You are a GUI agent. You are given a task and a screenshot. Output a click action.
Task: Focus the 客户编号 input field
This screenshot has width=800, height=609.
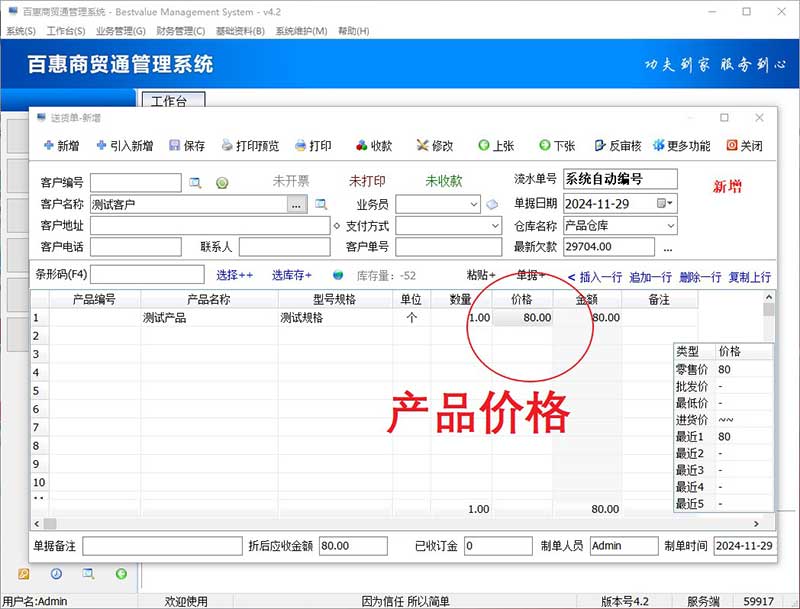point(136,183)
